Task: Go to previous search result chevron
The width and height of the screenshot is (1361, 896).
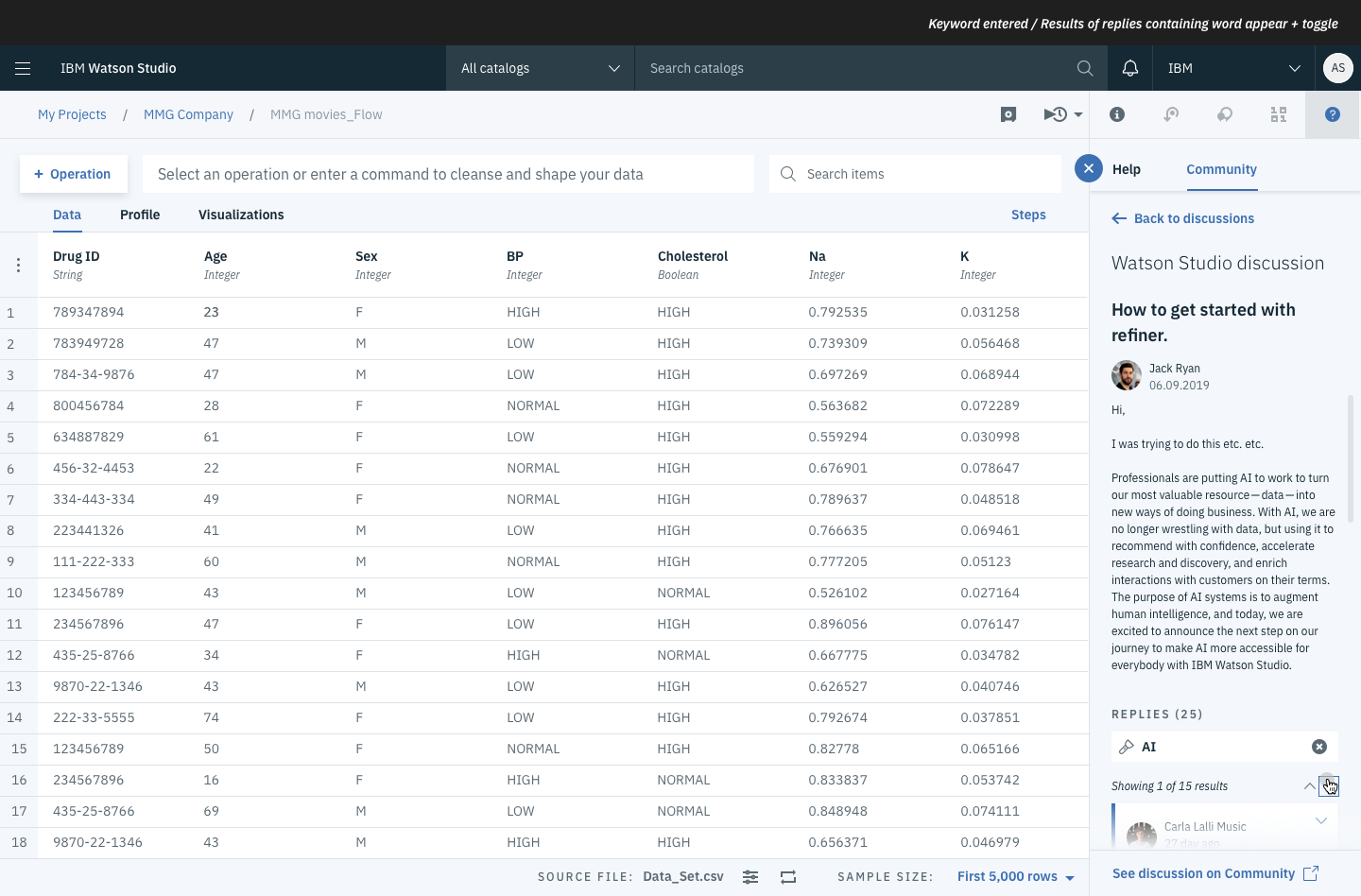Action: click(x=1309, y=785)
